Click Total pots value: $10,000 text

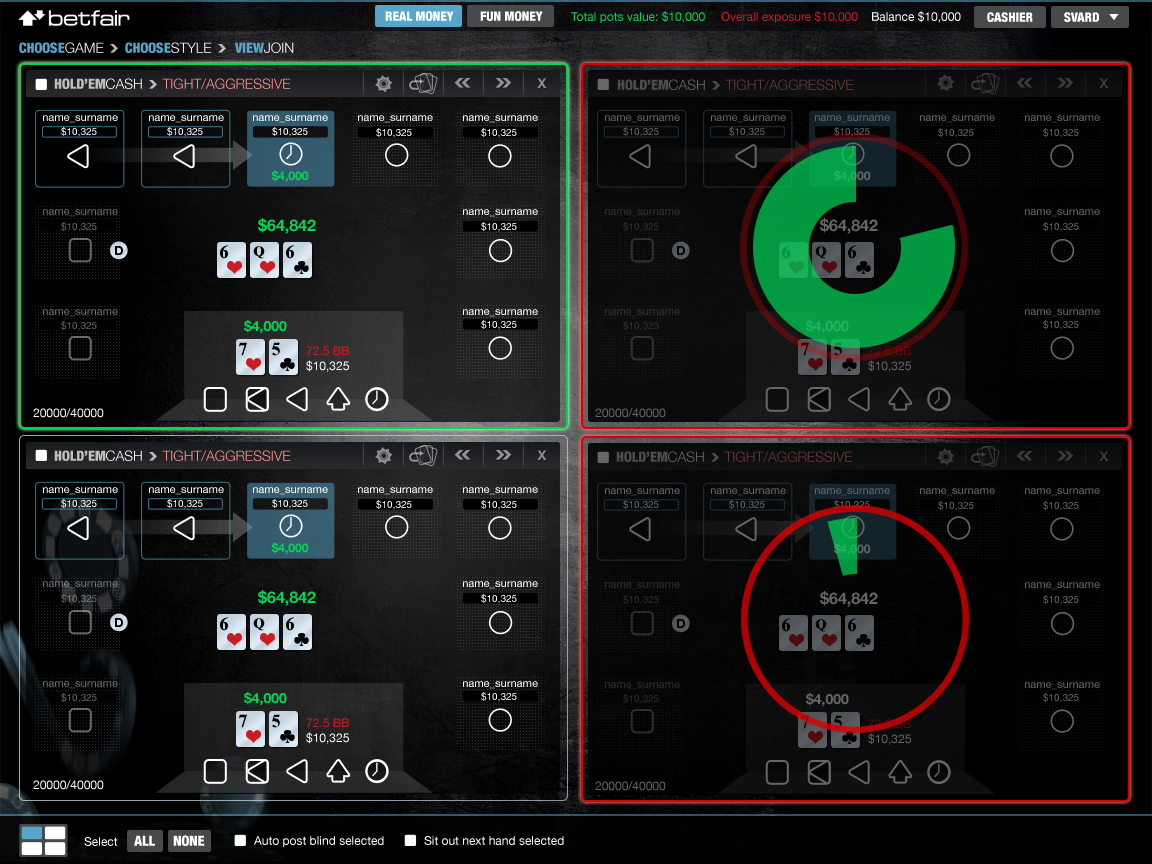[638, 17]
